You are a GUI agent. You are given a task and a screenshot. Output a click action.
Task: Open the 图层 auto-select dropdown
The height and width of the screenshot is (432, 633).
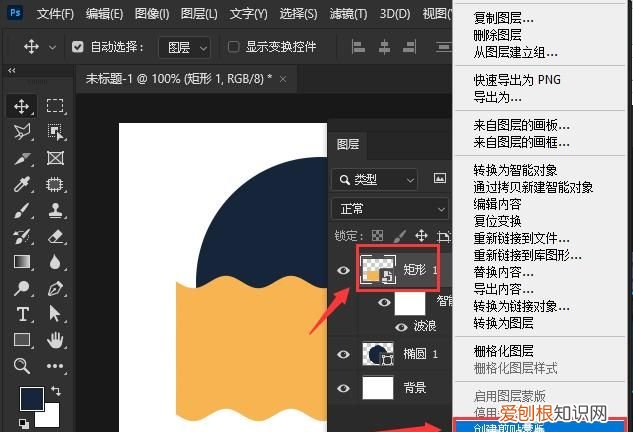(184, 48)
